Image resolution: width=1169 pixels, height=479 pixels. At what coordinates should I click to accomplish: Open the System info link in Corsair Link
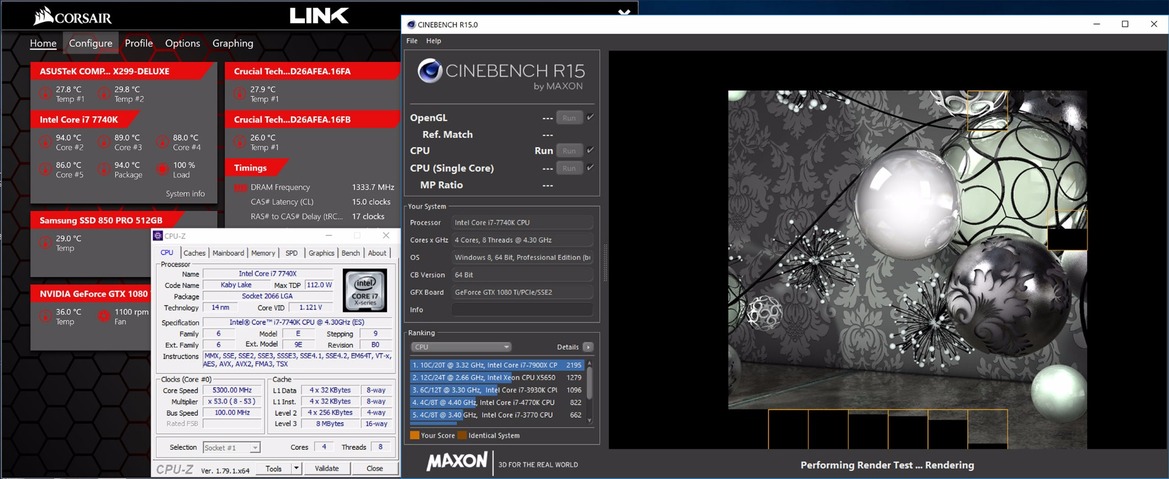point(185,194)
